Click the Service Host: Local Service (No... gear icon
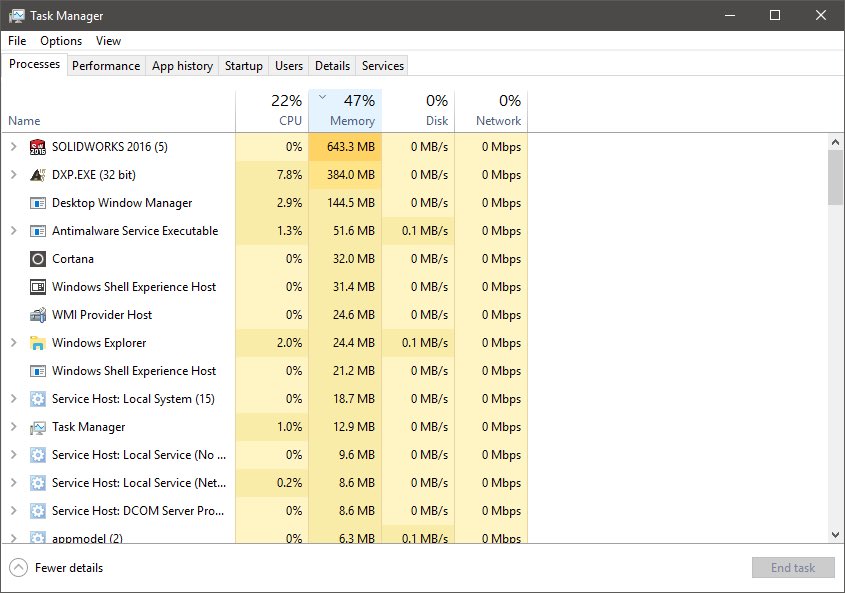This screenshot has height=593, width=845. coord(38,455)
